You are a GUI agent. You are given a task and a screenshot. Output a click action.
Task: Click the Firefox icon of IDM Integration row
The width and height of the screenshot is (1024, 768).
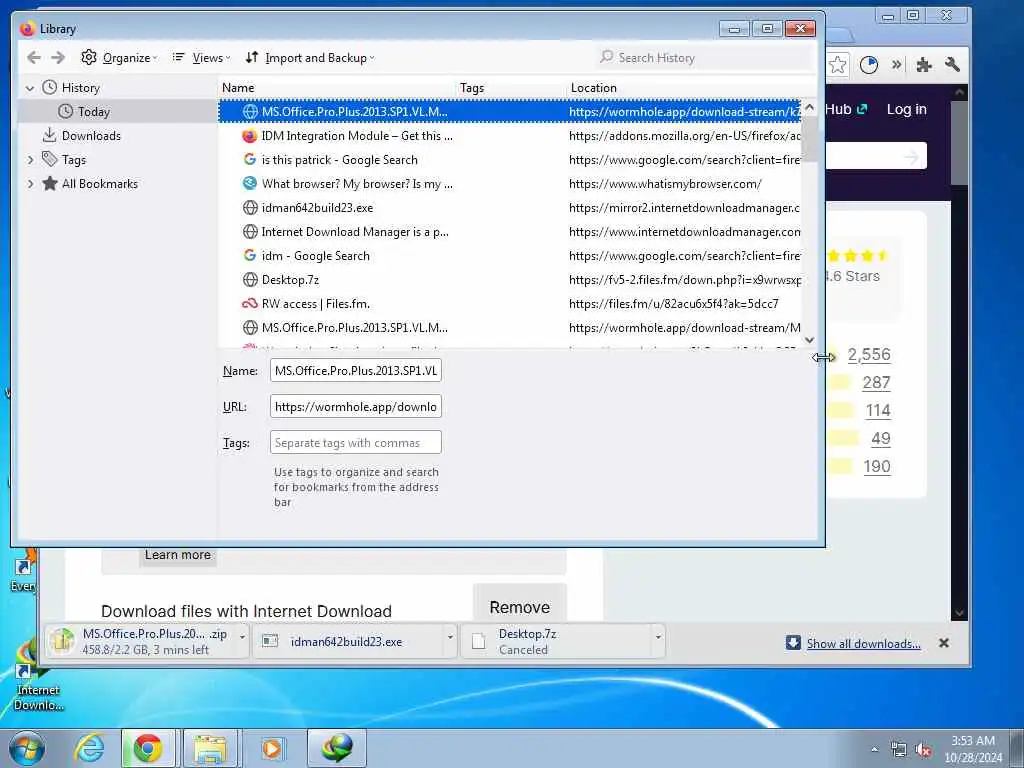pyautogui.click(x=249, y=136)
